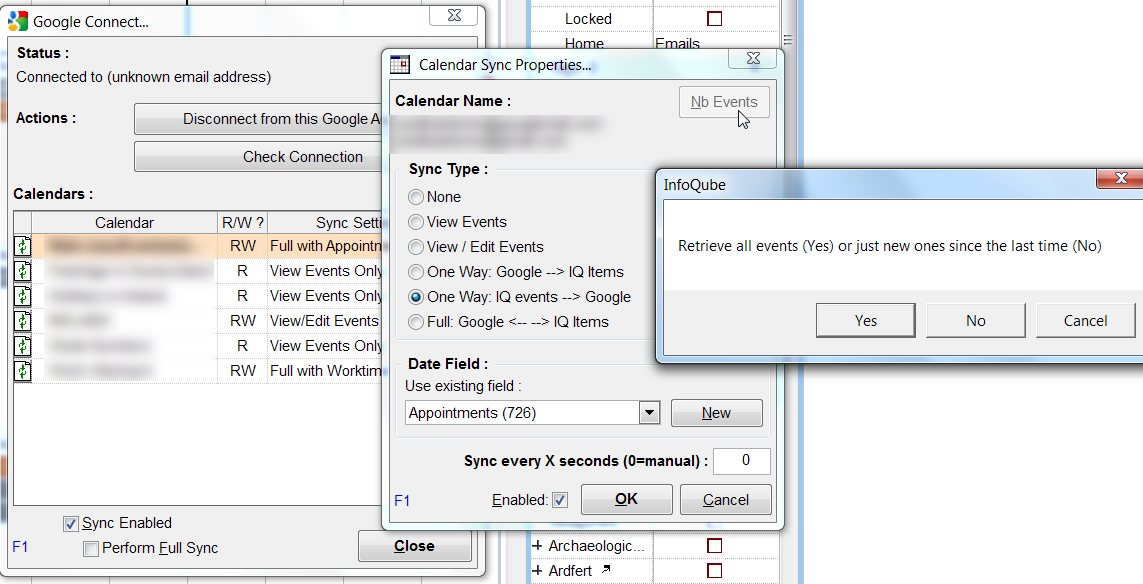The width and height of the screenshot is (1143, 584).
Task: Open F1 help in Calendar Sync Properties
Action: 402,501
